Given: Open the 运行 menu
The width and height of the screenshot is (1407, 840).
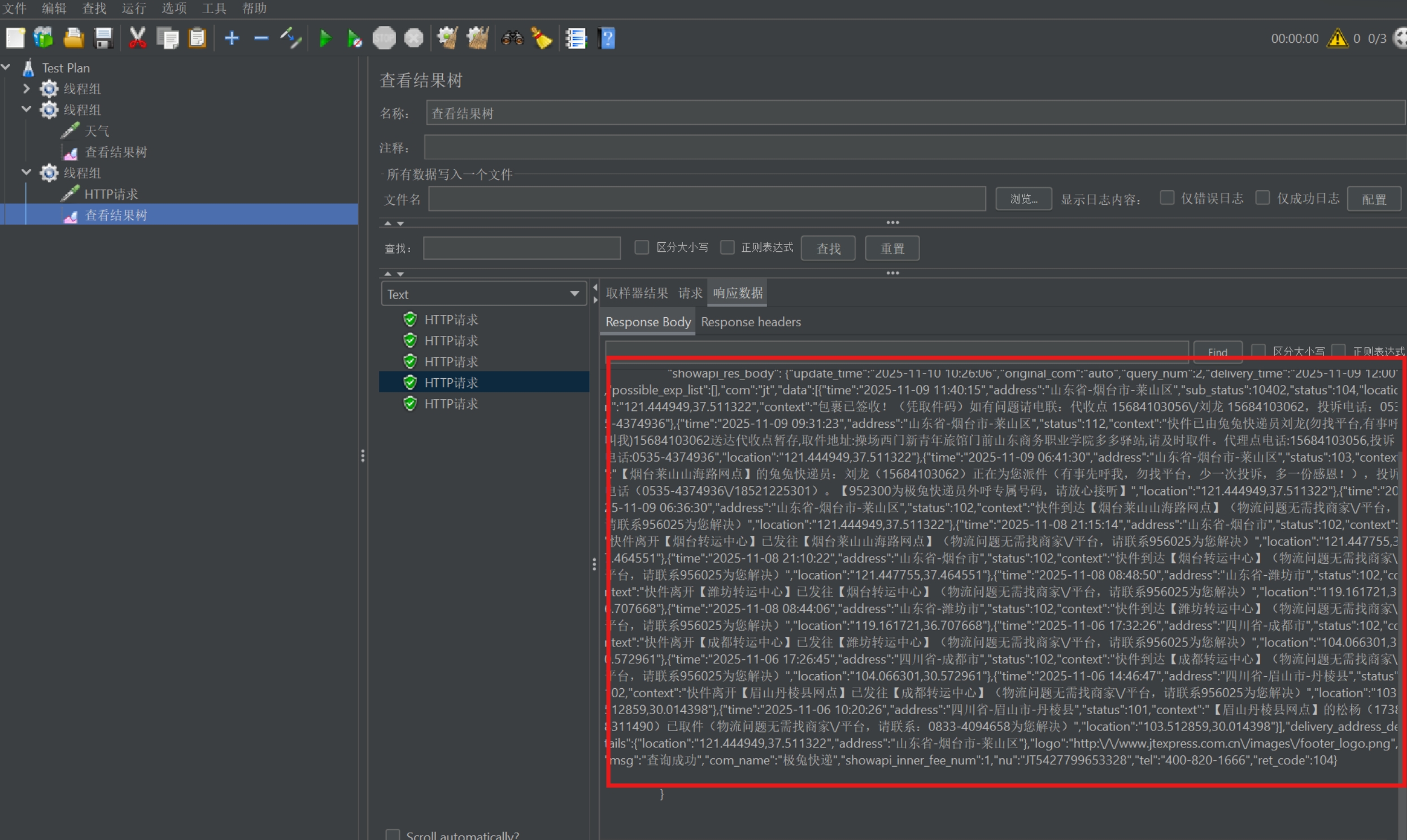Looking at the screenshot, I should (x=134, y=8).
